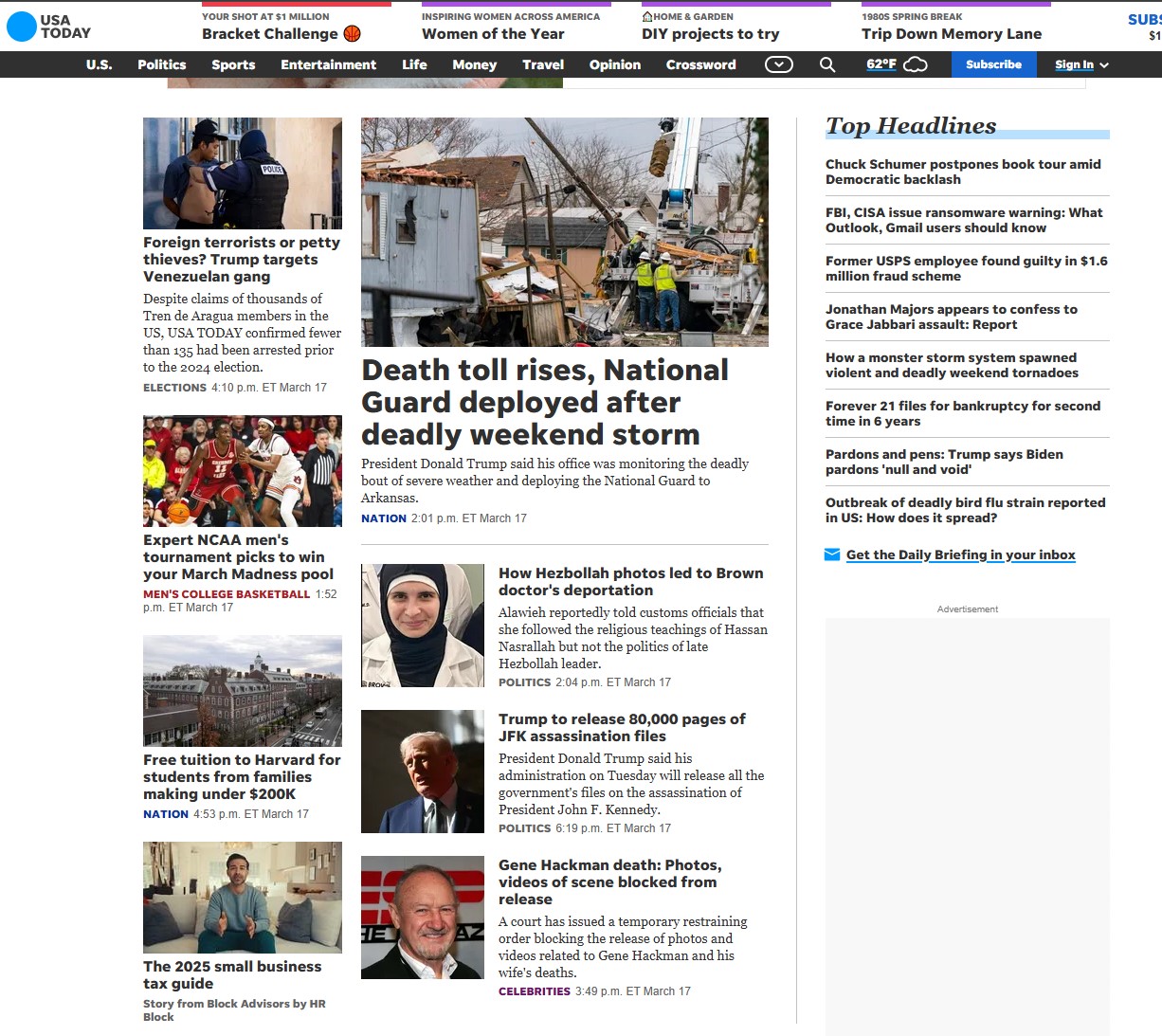The height and width of the screenshot is (1036, 1162).
Task: Click the Top Headlines heading
Action: [x=911, y=126]
